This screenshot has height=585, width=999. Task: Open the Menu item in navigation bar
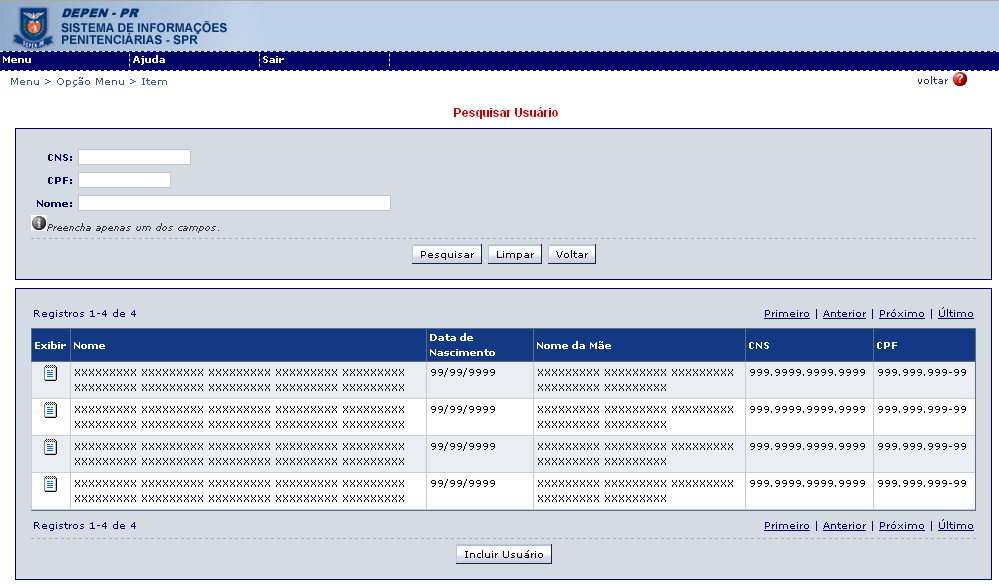(x=18, y=60)
